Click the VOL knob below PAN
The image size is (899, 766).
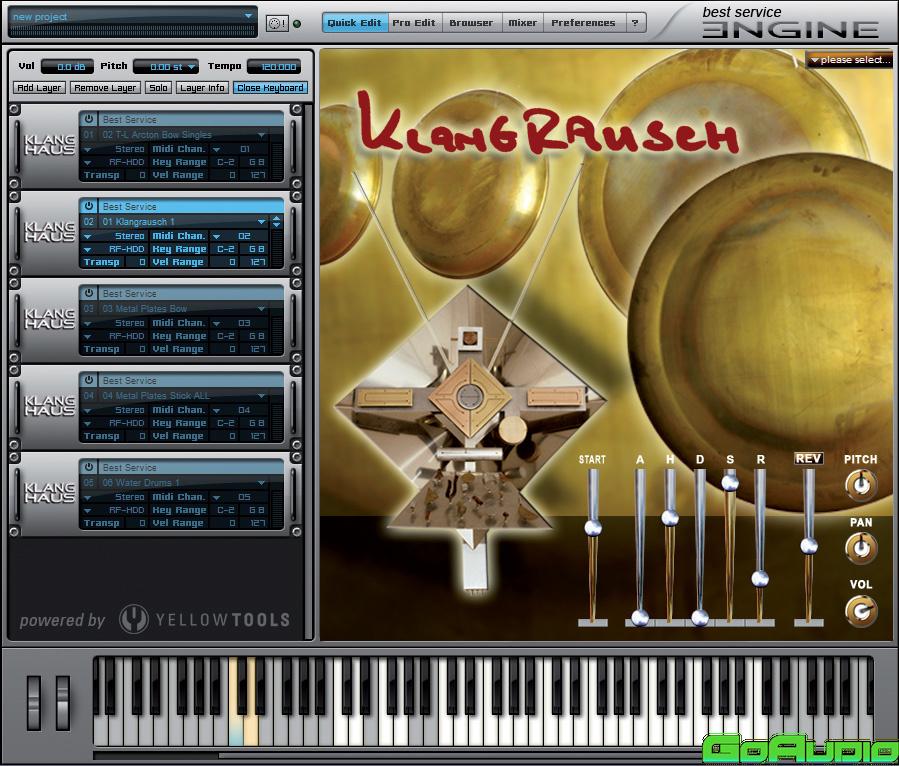[859, 610]
